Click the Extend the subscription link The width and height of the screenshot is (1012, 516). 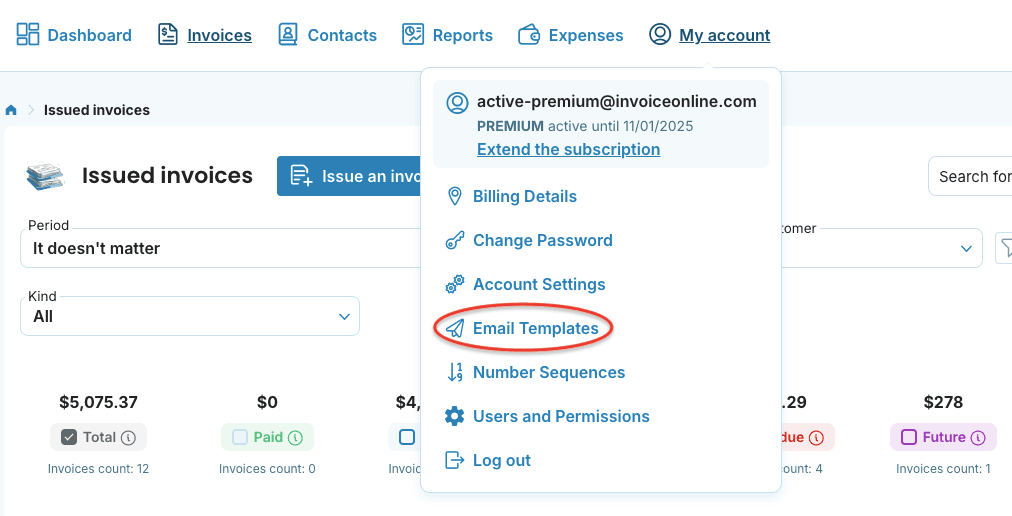[568, 149]
